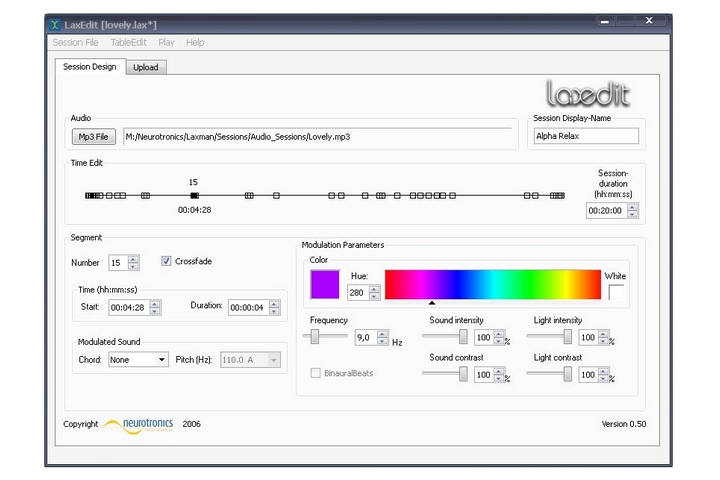This screenshot has height=480, width=720.
Task: Disable the Crossfade checkbox
Action: pos(166,262)
